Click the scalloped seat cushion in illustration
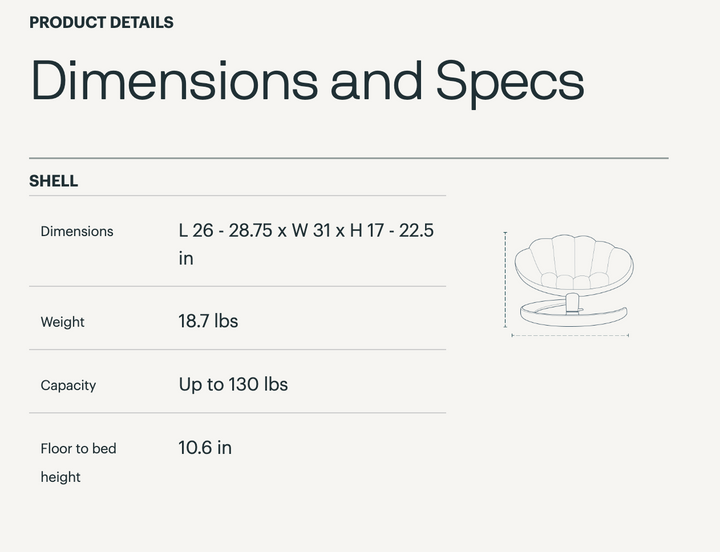 [x=574, y=265]
